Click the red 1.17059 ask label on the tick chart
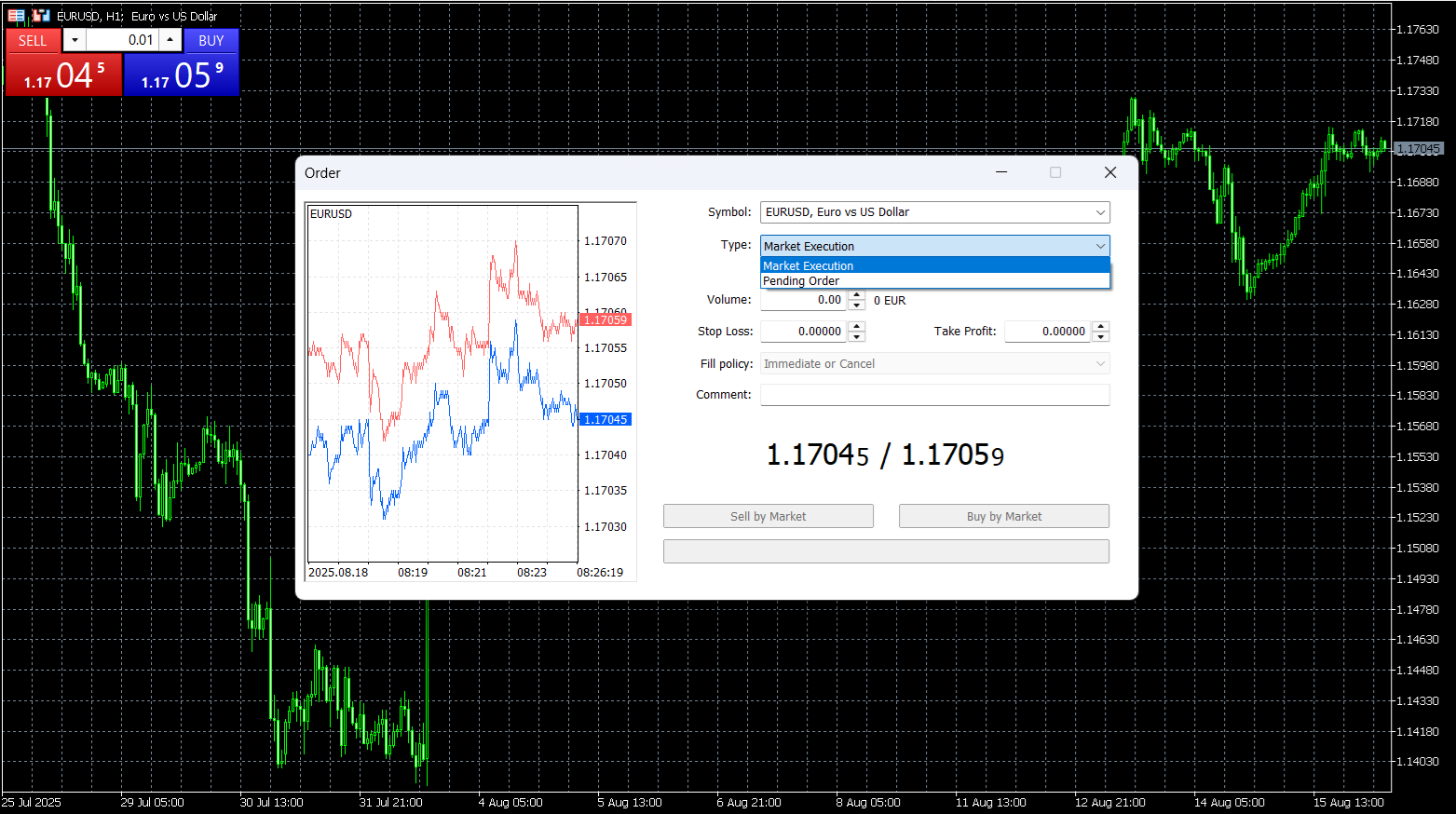The width and height of the screenshot is (1456, 814). pos(606,319)
